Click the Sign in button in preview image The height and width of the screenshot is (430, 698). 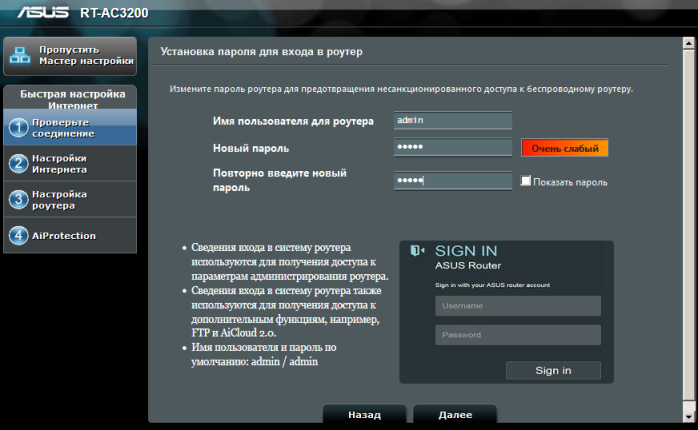click(553, 370)
